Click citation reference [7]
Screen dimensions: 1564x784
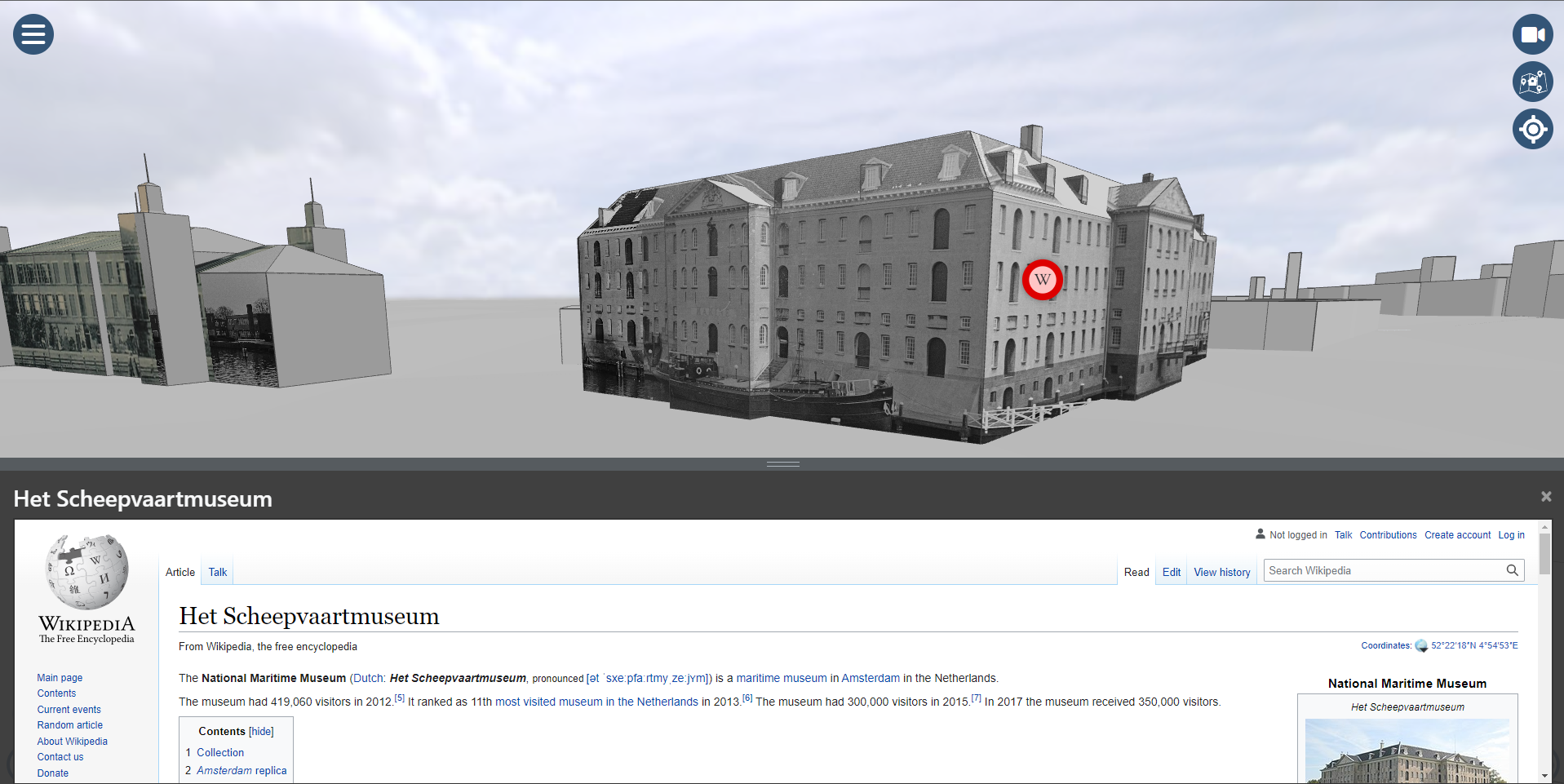point(976,698)
